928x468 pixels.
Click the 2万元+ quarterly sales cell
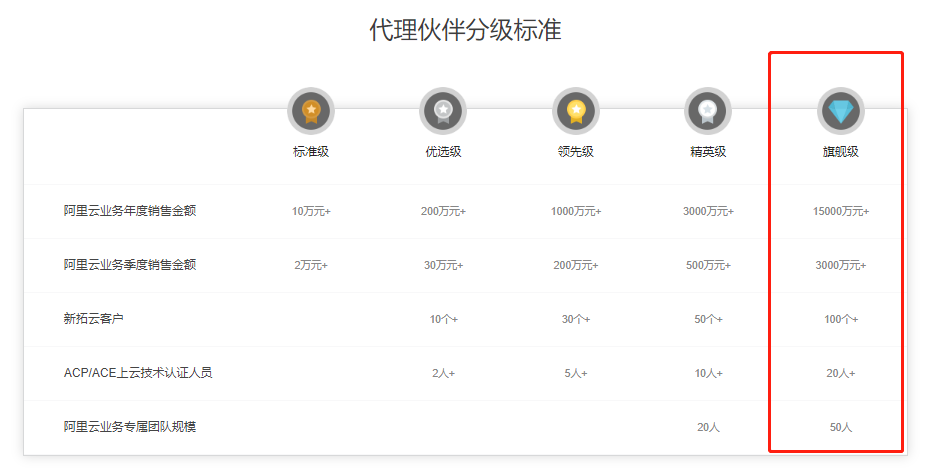[x=311, y=265]
